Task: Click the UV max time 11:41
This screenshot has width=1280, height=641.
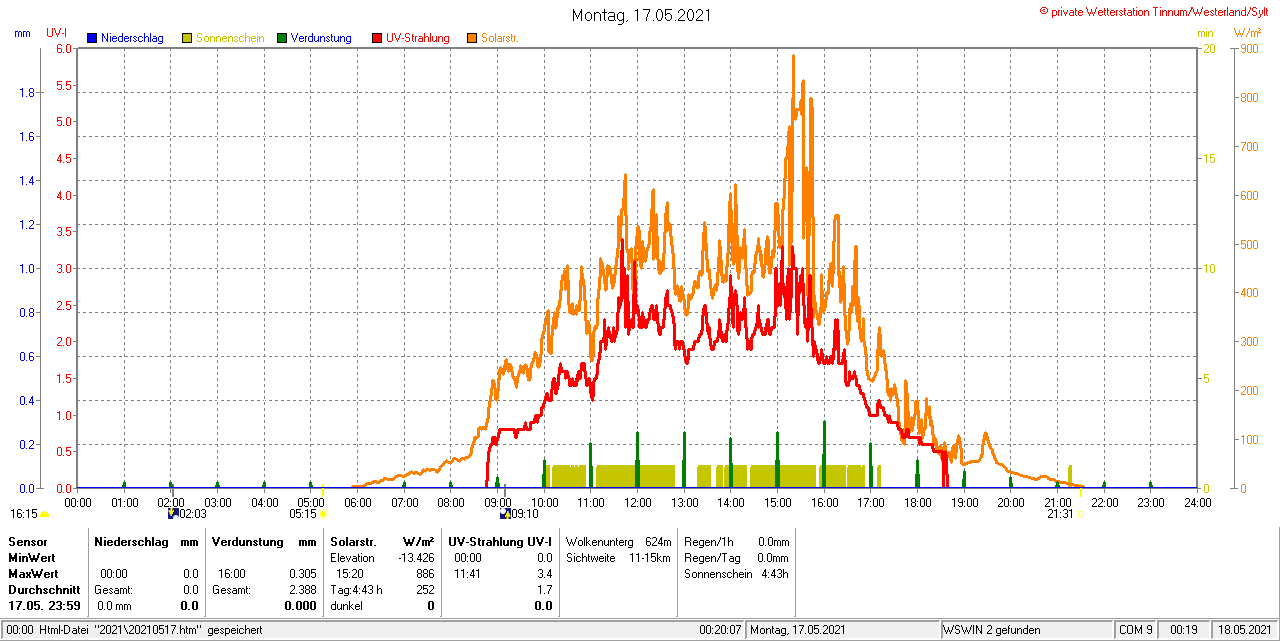Action: (467, 574)
